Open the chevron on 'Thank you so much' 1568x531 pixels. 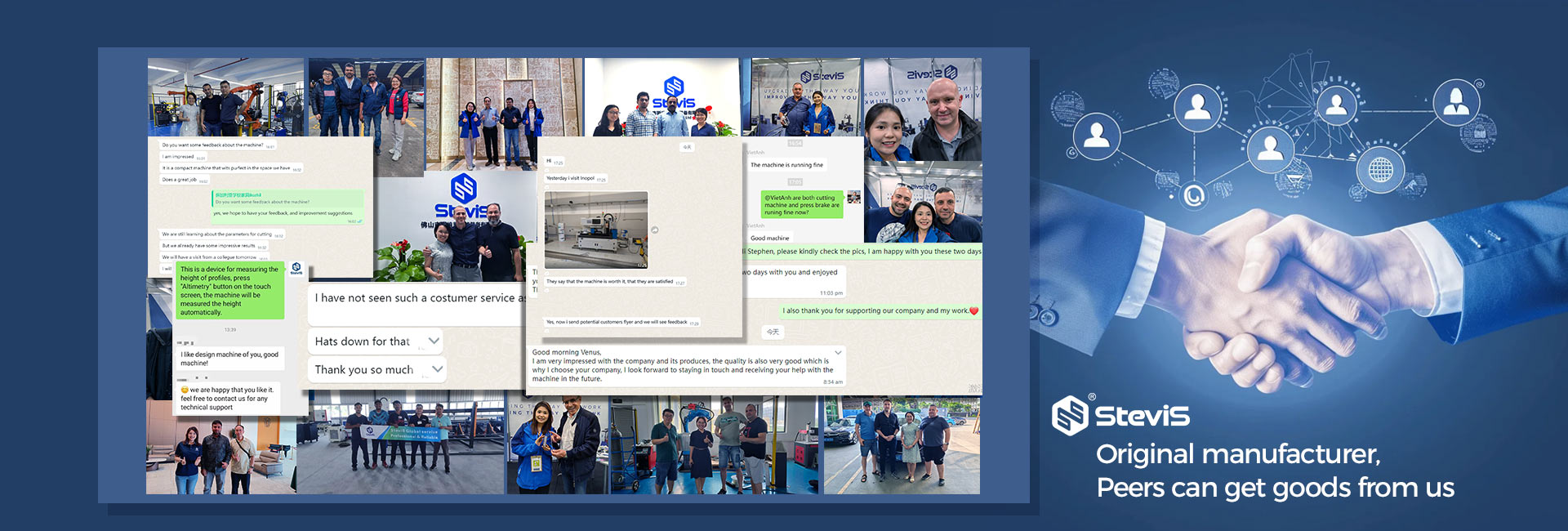438,369
